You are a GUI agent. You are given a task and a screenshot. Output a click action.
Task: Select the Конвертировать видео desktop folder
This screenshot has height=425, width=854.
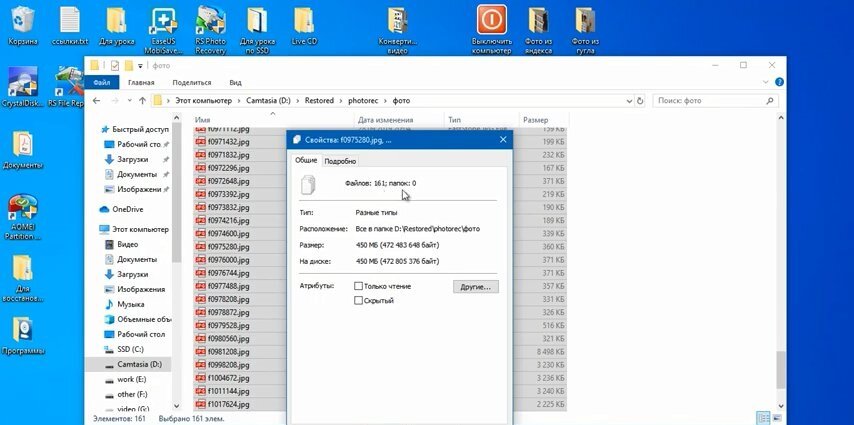tap(398, 29)
